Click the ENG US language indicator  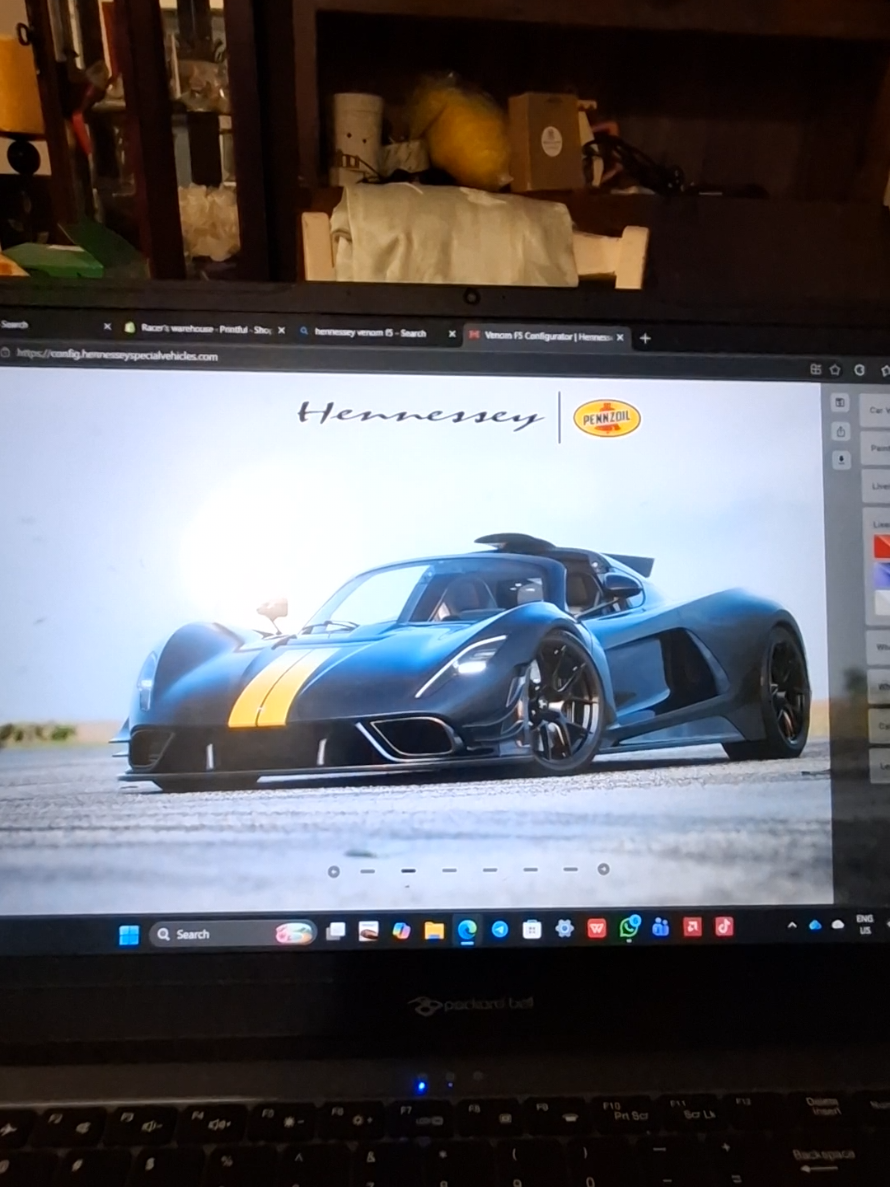[864, 924]
